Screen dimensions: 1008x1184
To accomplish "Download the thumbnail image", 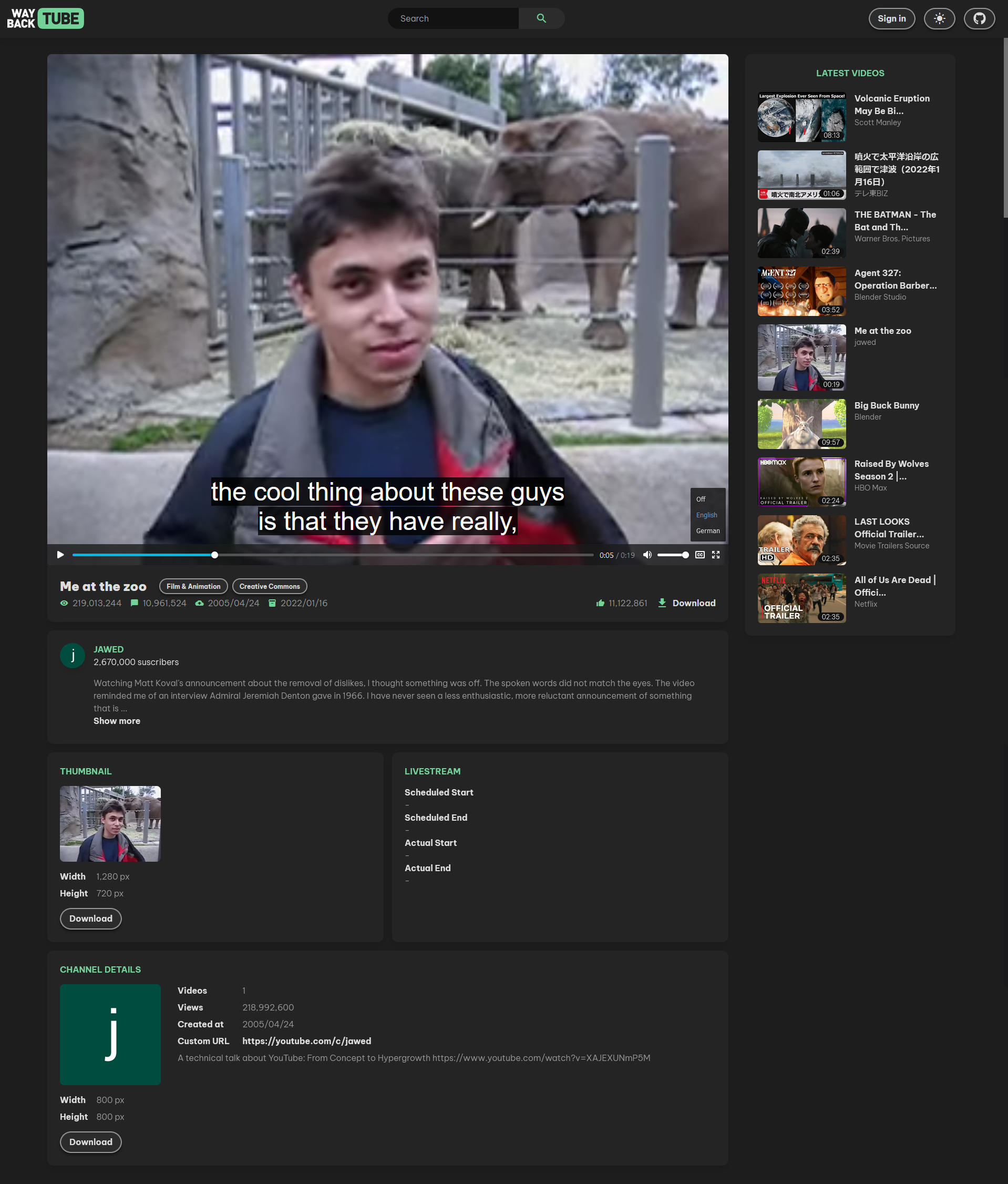I will click(91, 918).
